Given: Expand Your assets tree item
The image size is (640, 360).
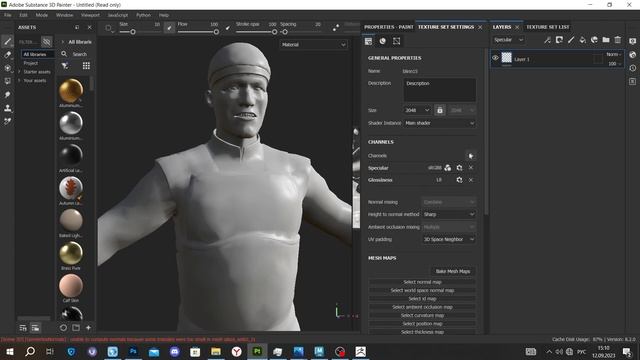Looking at the screenshot, I should pos(19,80).
